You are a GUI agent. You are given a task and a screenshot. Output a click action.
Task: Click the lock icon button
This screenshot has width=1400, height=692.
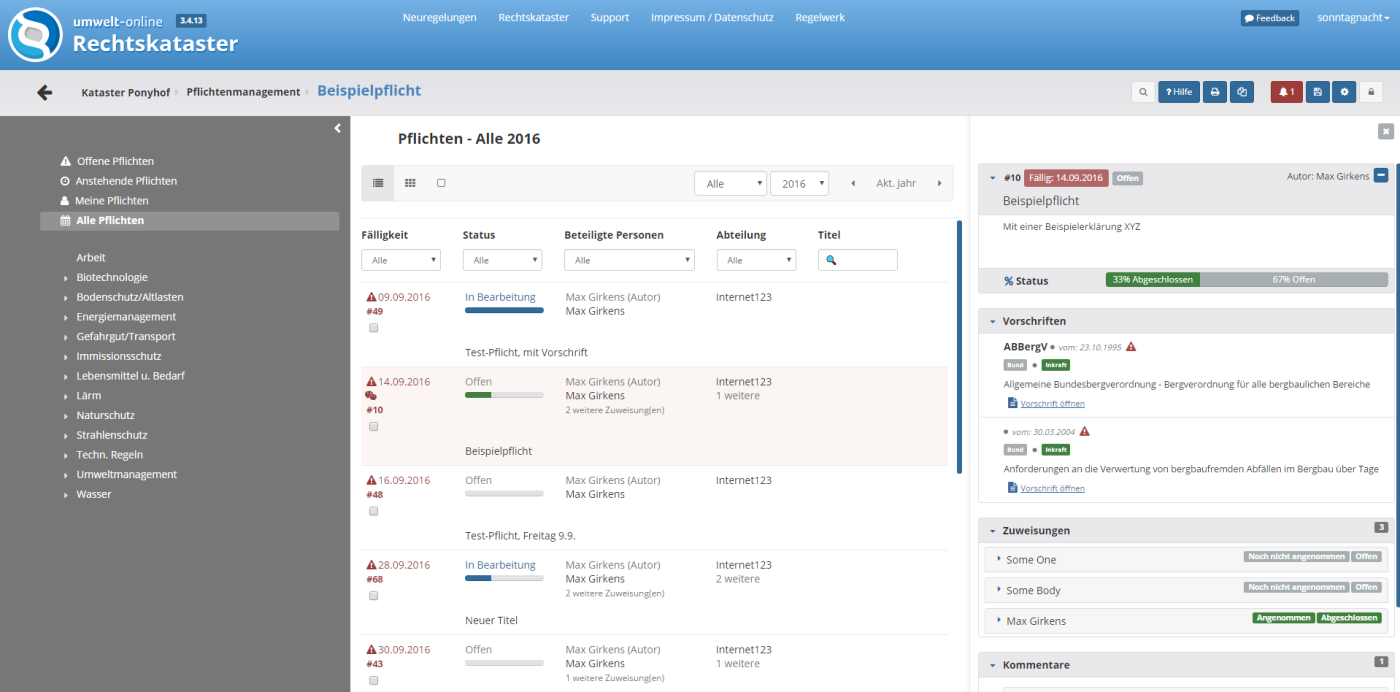coord(1371,92)
